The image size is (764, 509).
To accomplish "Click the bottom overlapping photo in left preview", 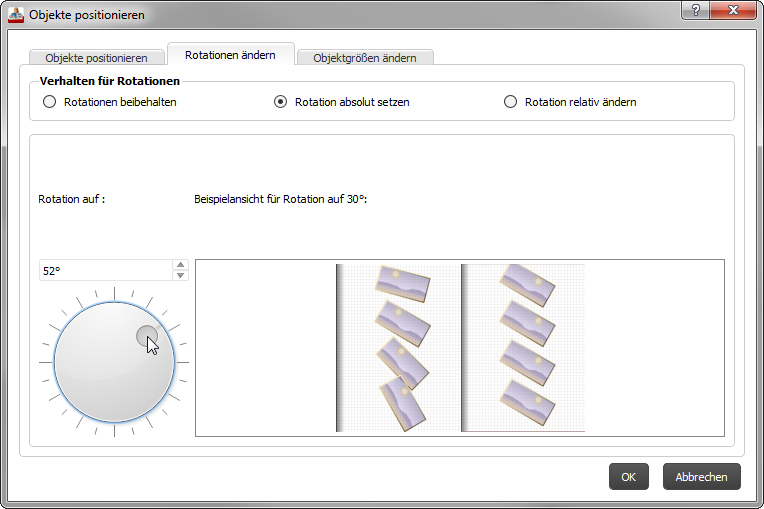I will click(402, 405).
